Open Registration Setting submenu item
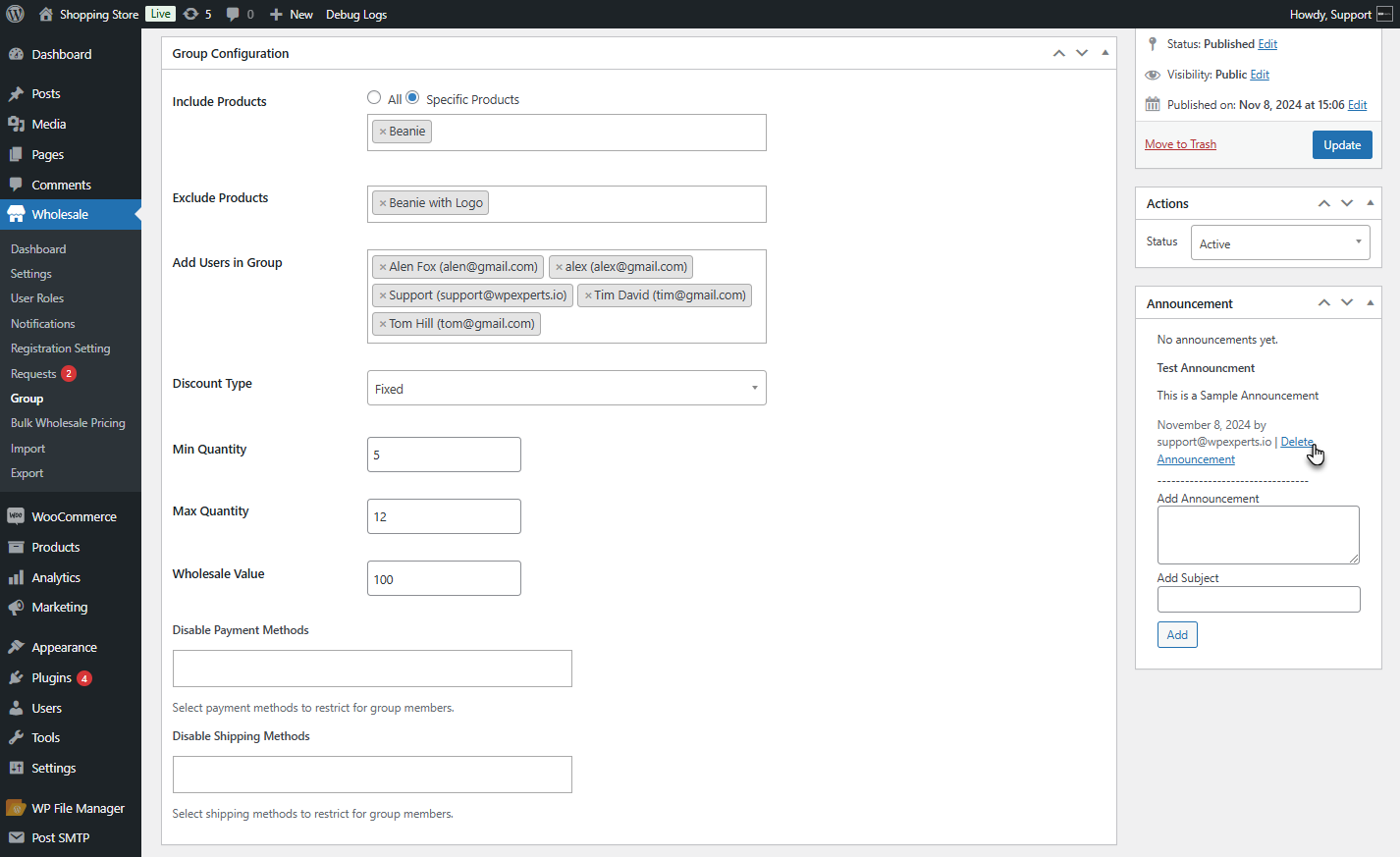 tap(61, 348)
